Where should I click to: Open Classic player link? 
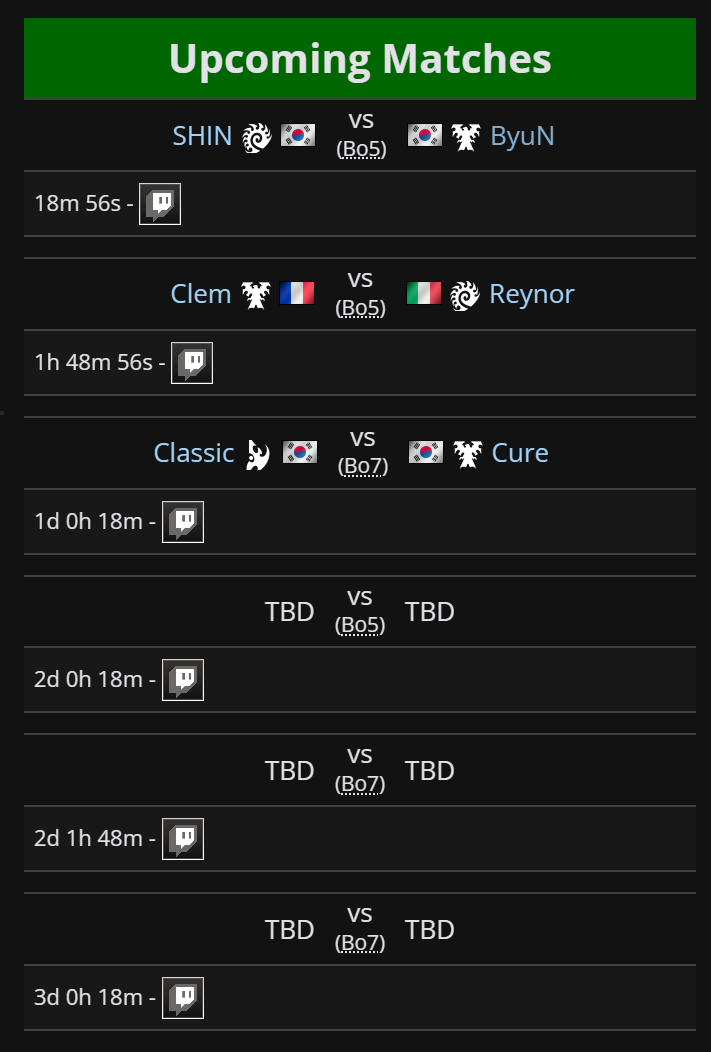click(x=194, y=454)
